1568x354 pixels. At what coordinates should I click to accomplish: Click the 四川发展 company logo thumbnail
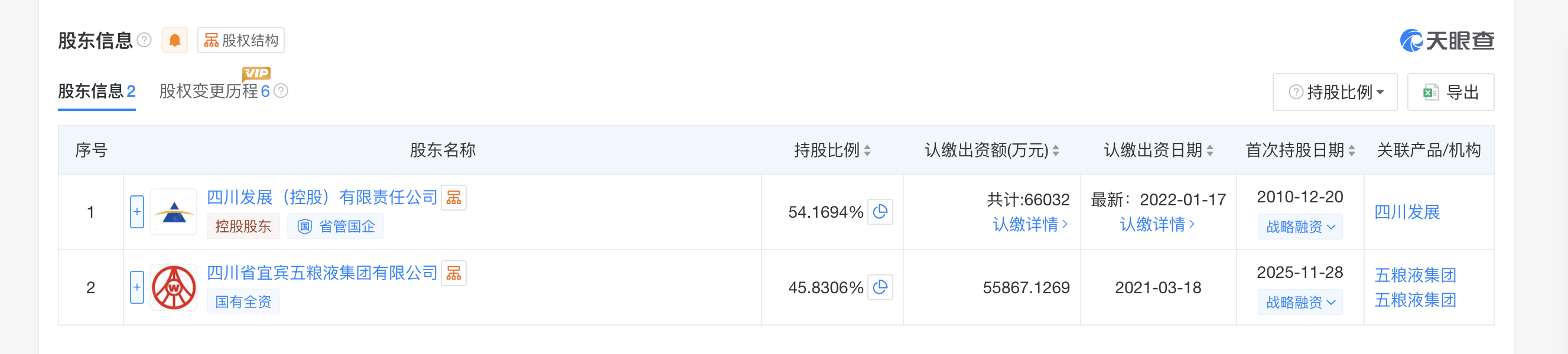174,212
